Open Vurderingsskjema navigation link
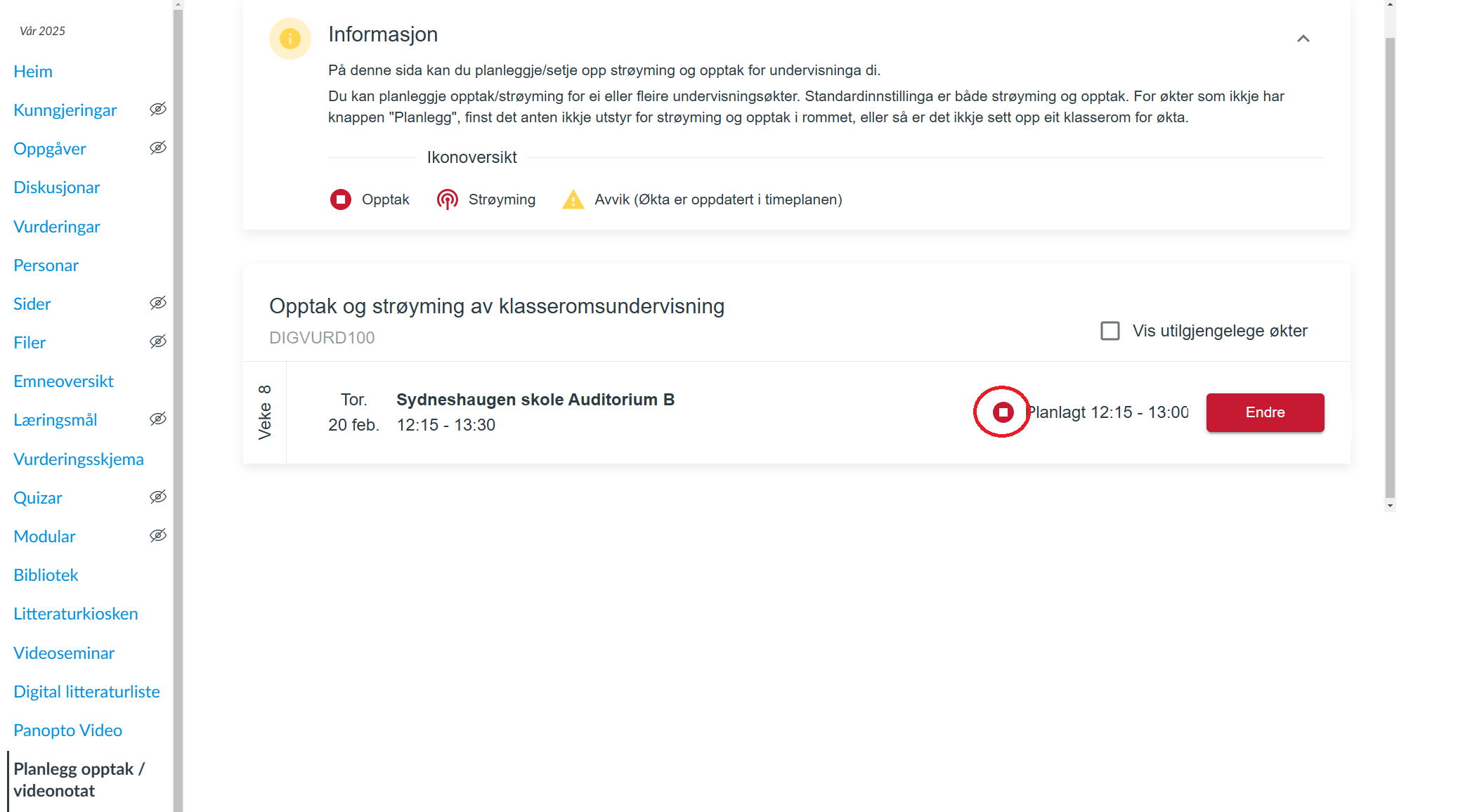Image resolution: width=1470 pixels, height=812 pixels. 79,459
